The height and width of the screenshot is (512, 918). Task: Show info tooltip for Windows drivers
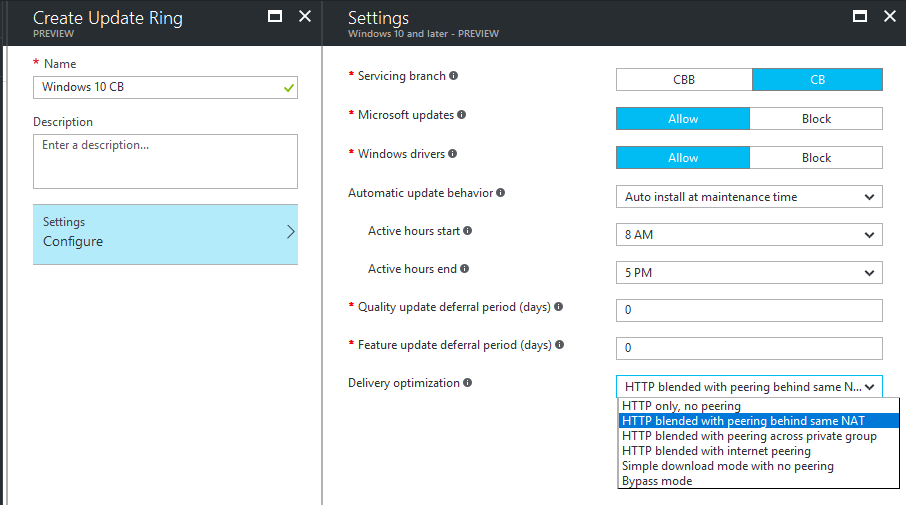(453, 153)
